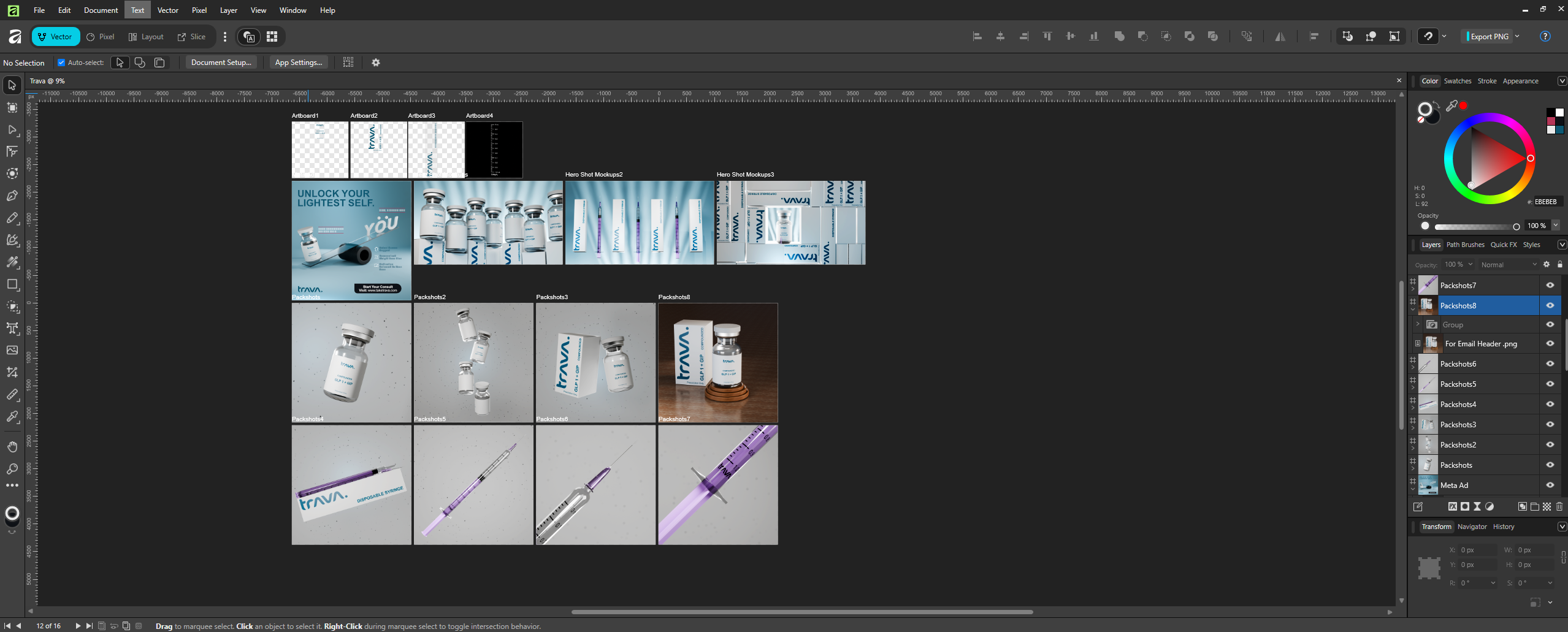Expand the Group layer
This screenshot has width=1568, height=632.
(x=1418, y=324)
